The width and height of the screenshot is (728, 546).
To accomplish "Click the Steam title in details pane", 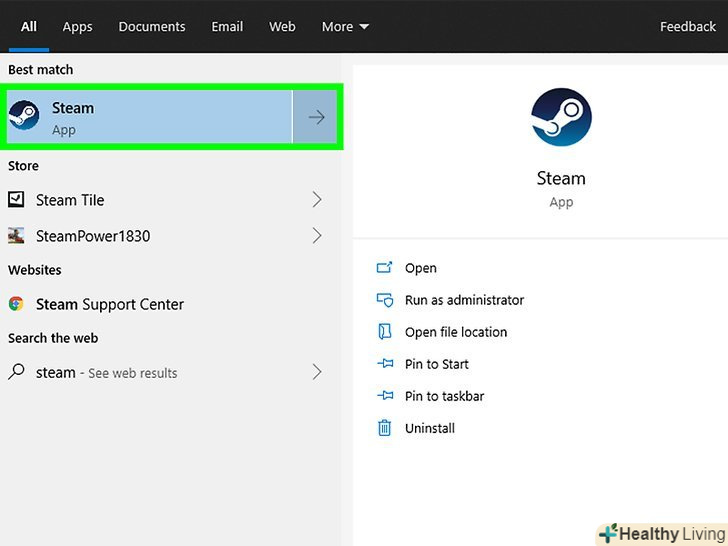I will [x=561, y=178].
